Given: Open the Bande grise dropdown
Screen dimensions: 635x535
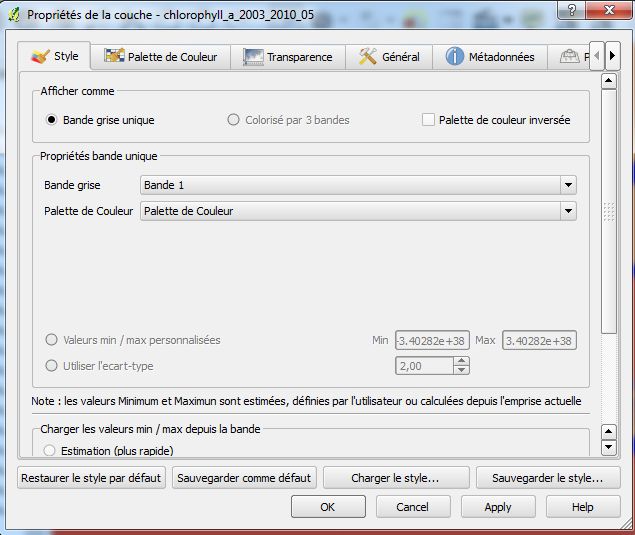Looking at the screenshot, I should [x=568, y=185].
